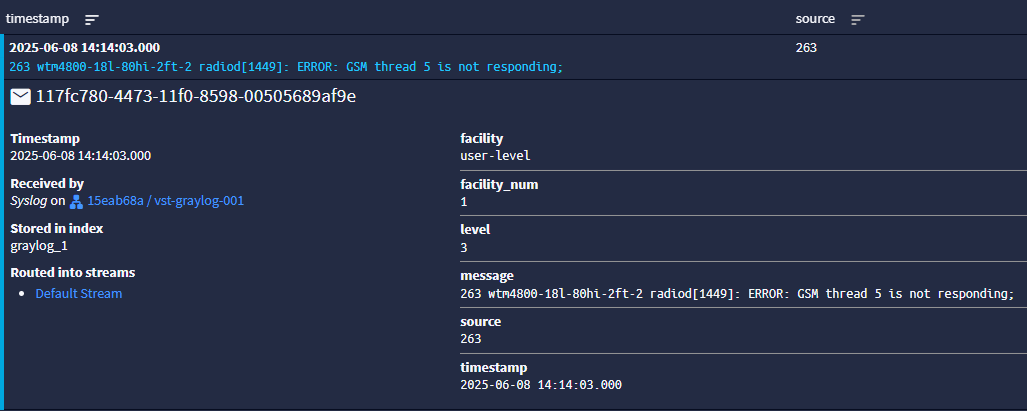Click the level field label
This screenshot has height=411, width=1027.
click(x=475, y=229)
